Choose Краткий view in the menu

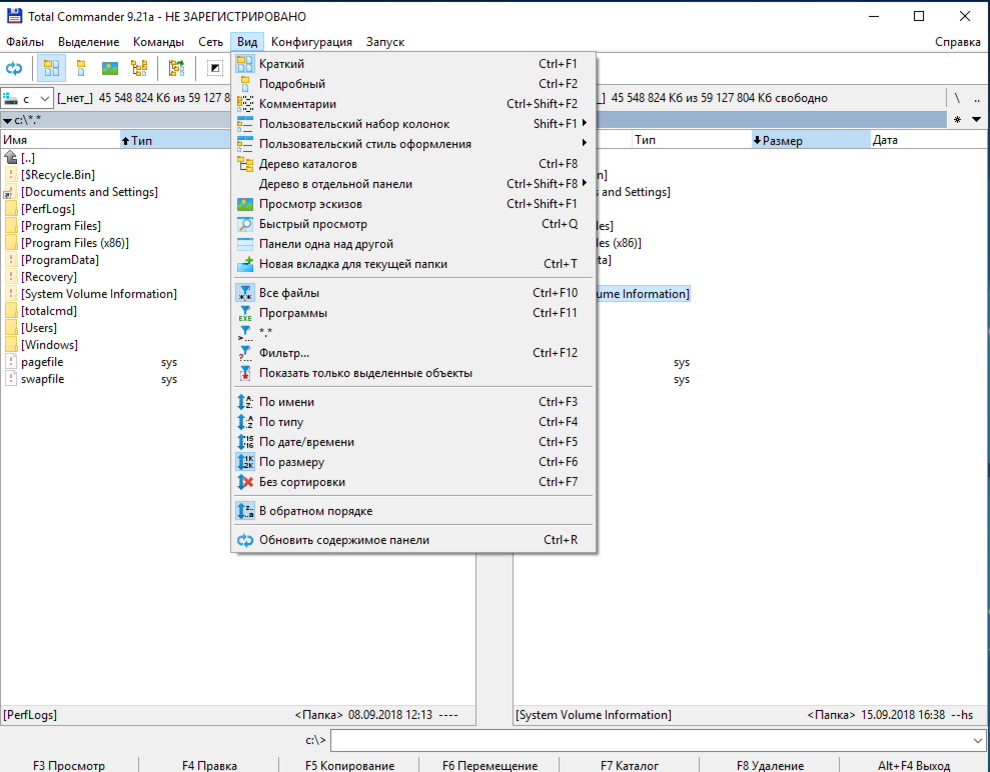pos(414,64)
